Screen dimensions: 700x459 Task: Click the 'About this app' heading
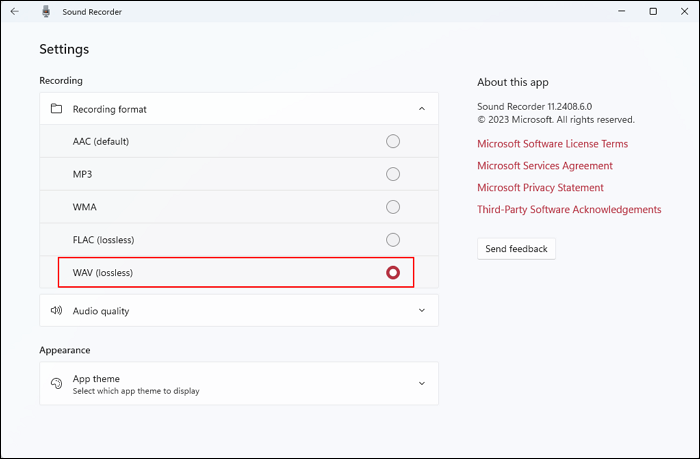click(x=512, y=83)
